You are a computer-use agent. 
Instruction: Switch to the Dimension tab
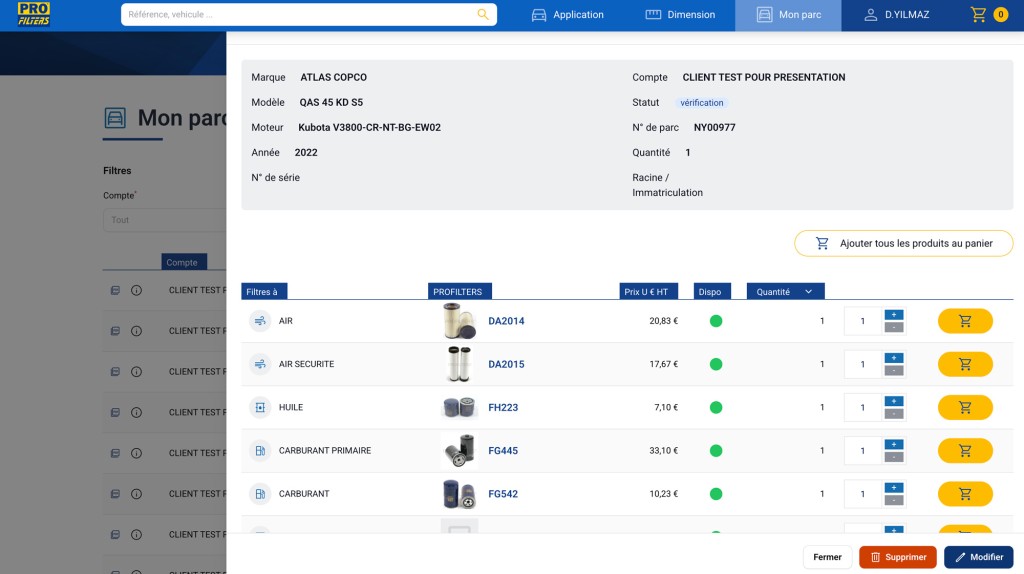coord(680,14)
